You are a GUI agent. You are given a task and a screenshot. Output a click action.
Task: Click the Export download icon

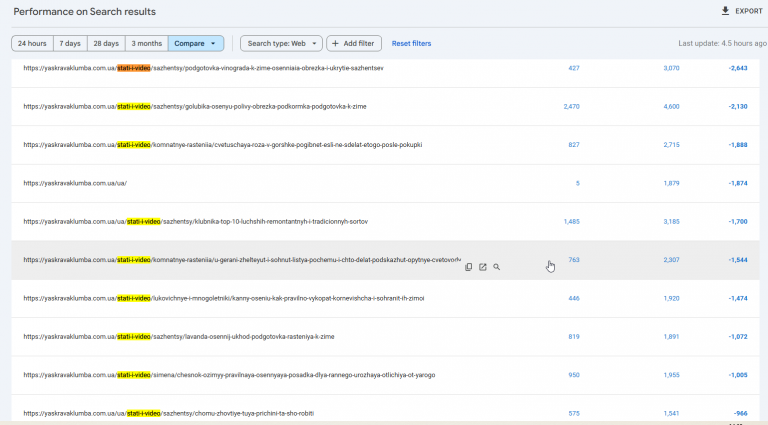tap(725, 11)
